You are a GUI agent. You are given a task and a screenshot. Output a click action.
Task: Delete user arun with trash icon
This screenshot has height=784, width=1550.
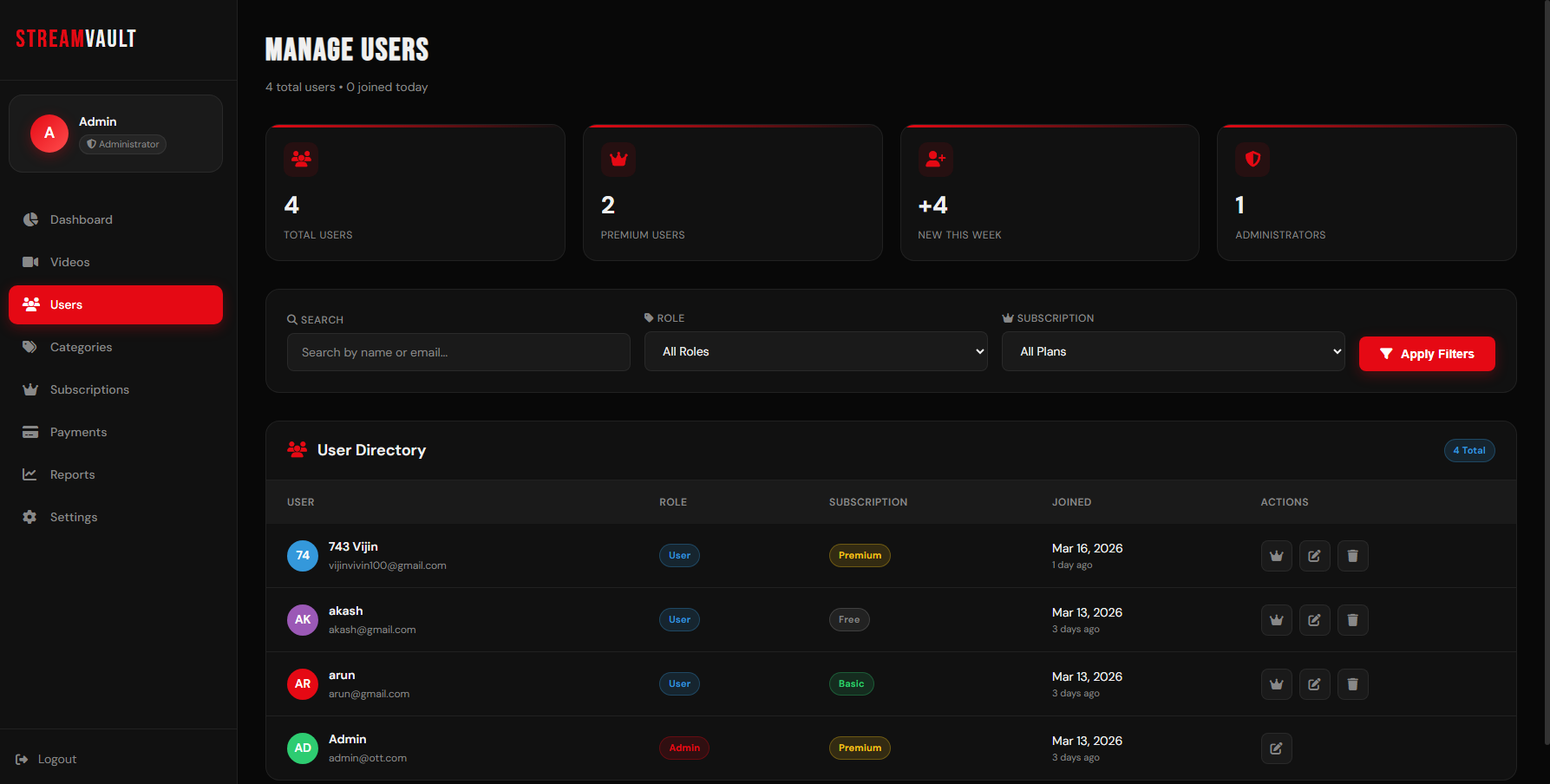[x=1352, y=684]
